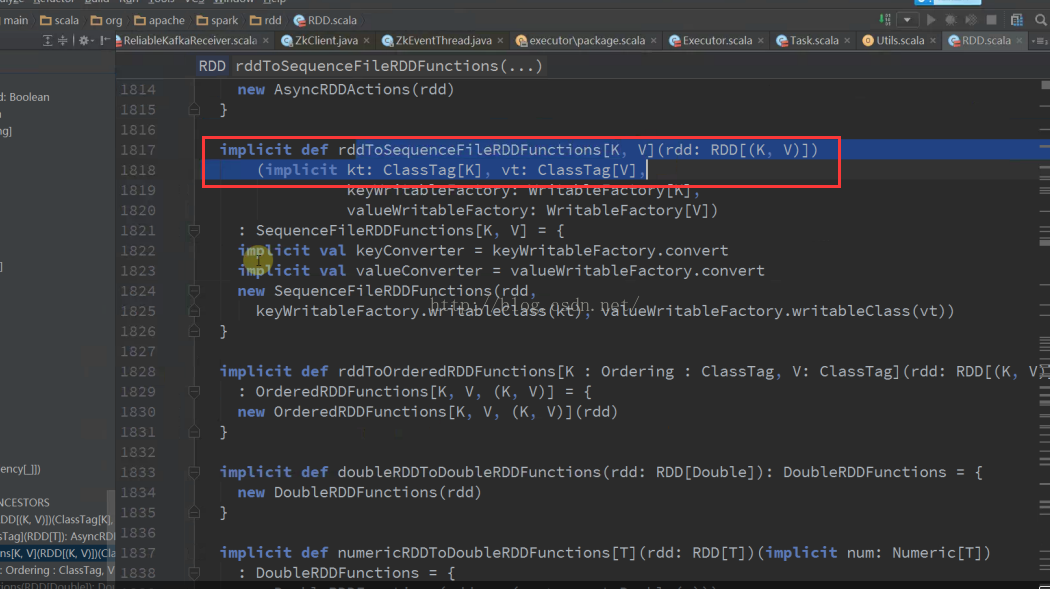Switch to the ReliableKafkaReceiver.scala tab
This screenshot has width=1050, height=589.
coord(190,41)
